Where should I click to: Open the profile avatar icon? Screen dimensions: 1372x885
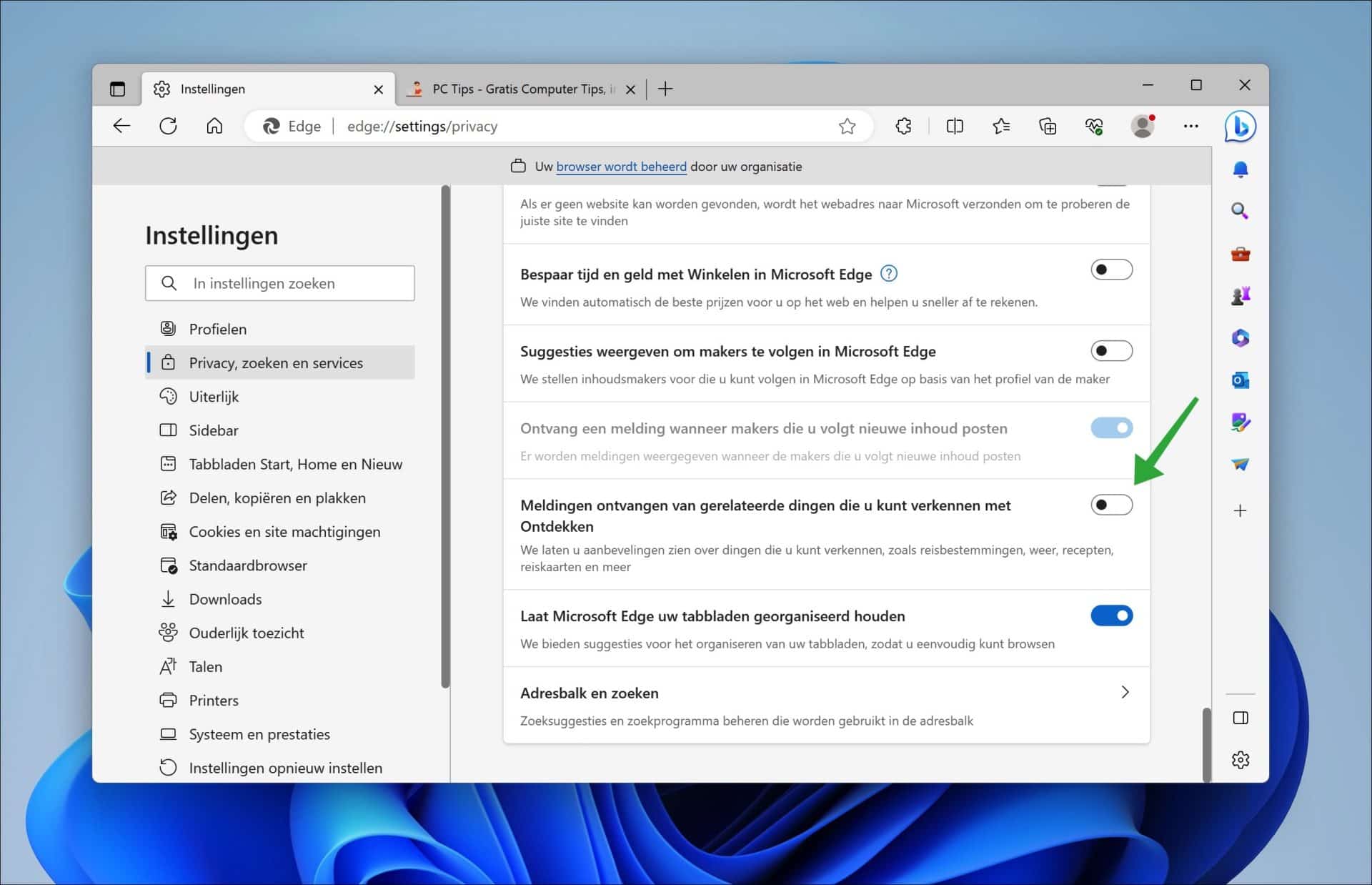pos(1142,126)
